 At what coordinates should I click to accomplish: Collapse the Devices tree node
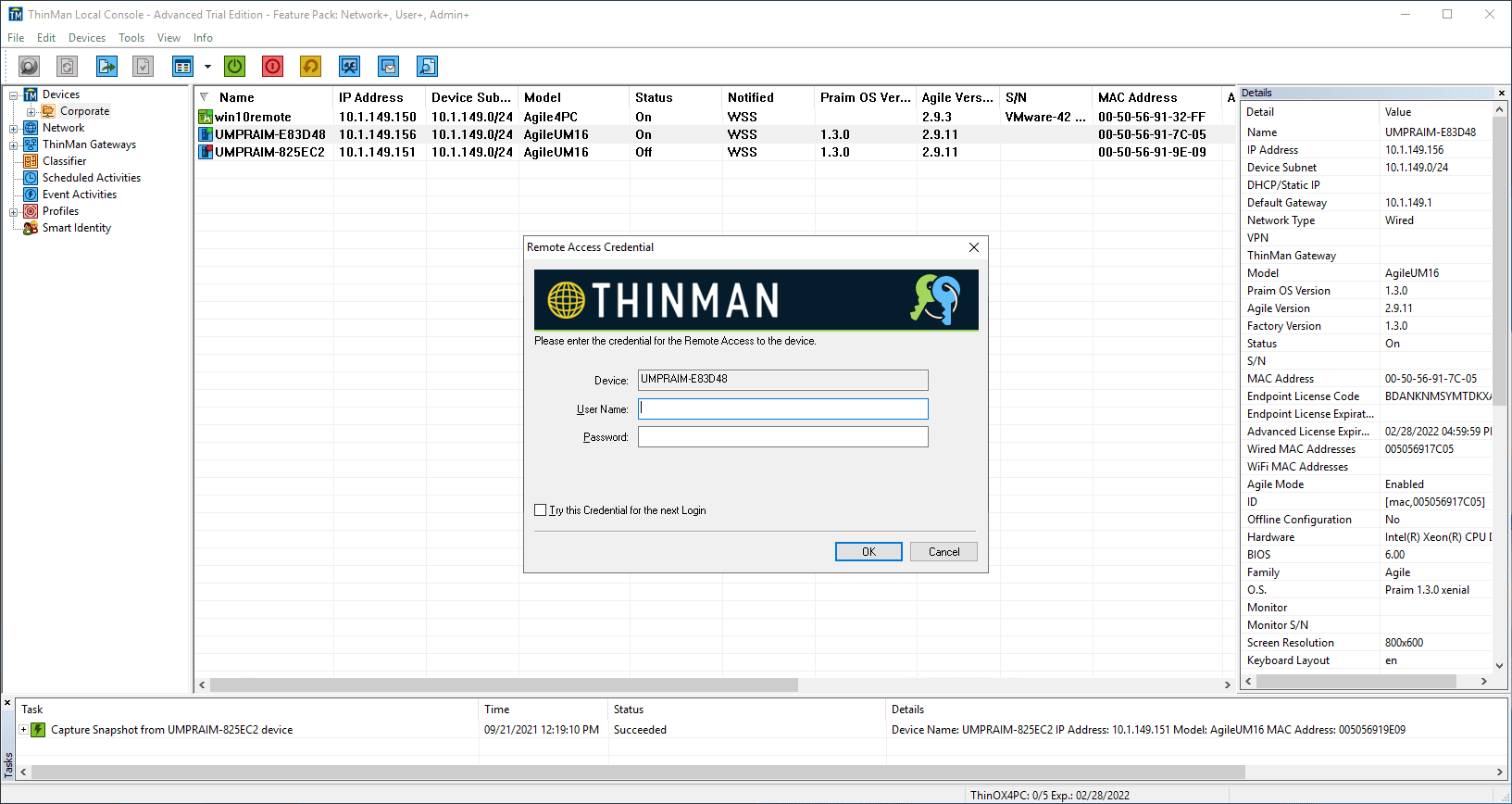(x=14, y=94)
